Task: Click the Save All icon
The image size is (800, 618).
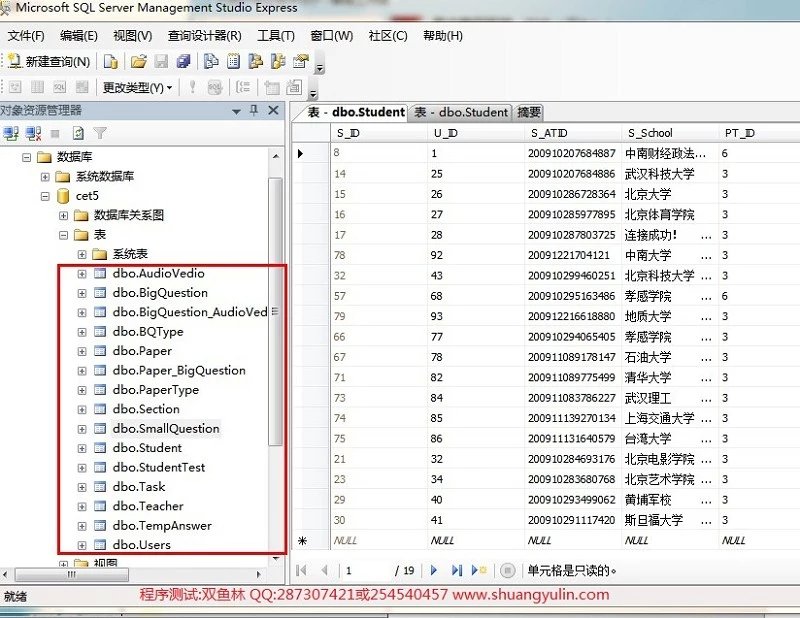Action: point(184,62)
